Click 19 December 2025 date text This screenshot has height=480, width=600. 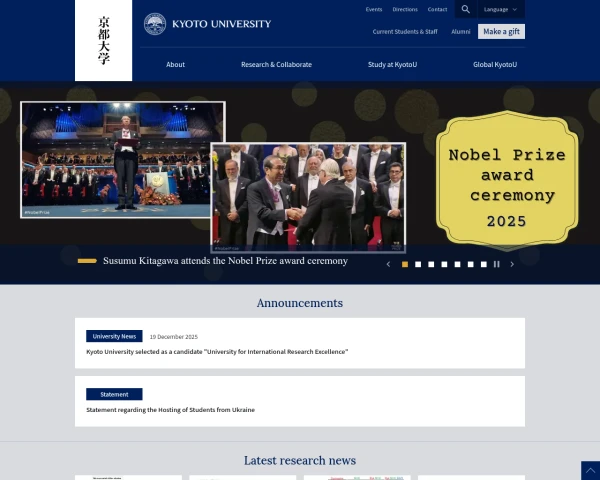(x=174, y=337)
